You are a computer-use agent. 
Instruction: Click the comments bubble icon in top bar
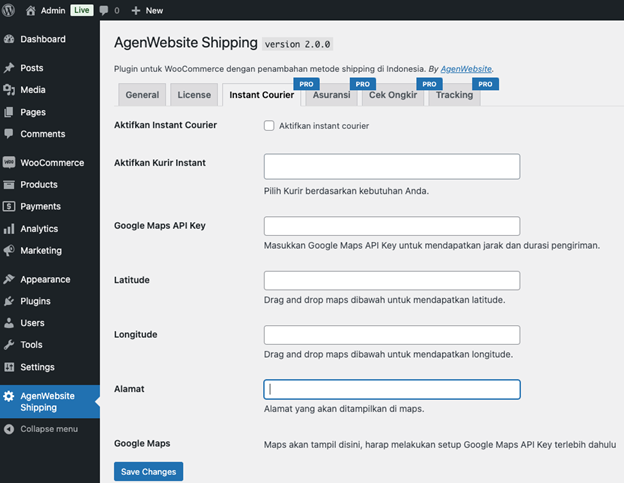[105, 10]
